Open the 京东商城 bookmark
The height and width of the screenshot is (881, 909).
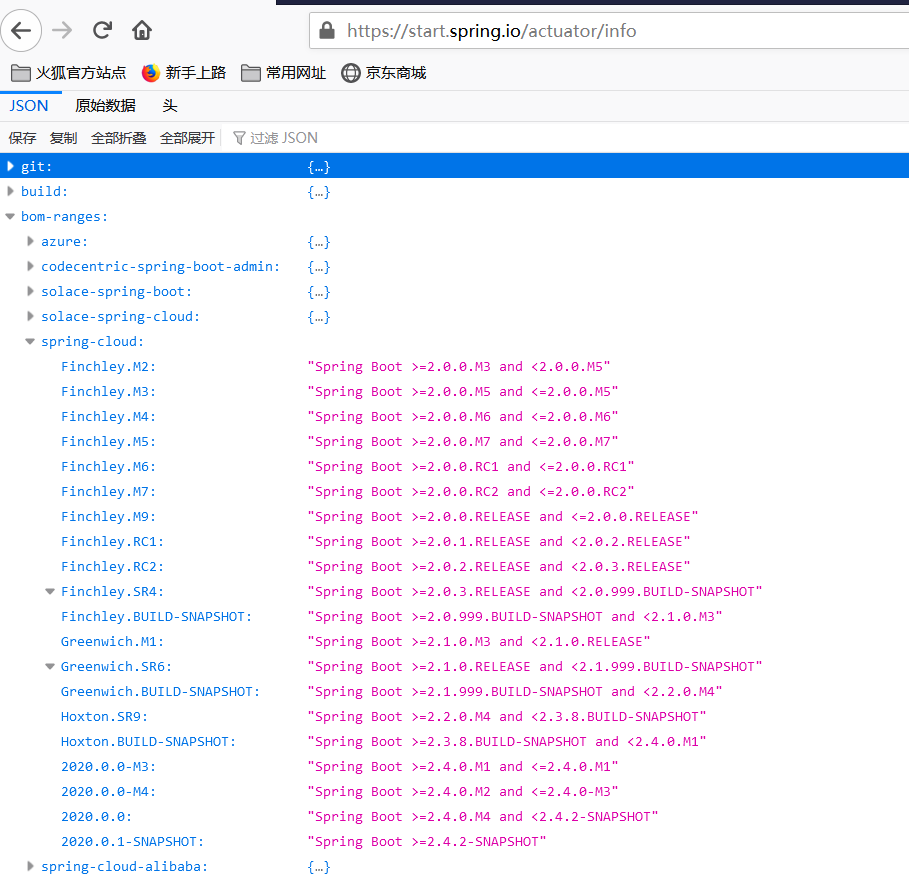(x=384, y=73)
